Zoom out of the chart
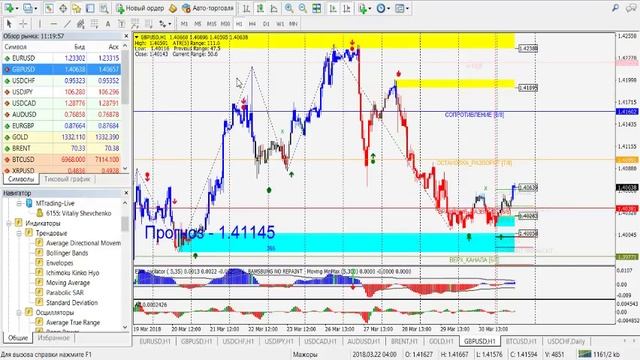Screen dimensions: 640x360 click(x=302, y=8)
